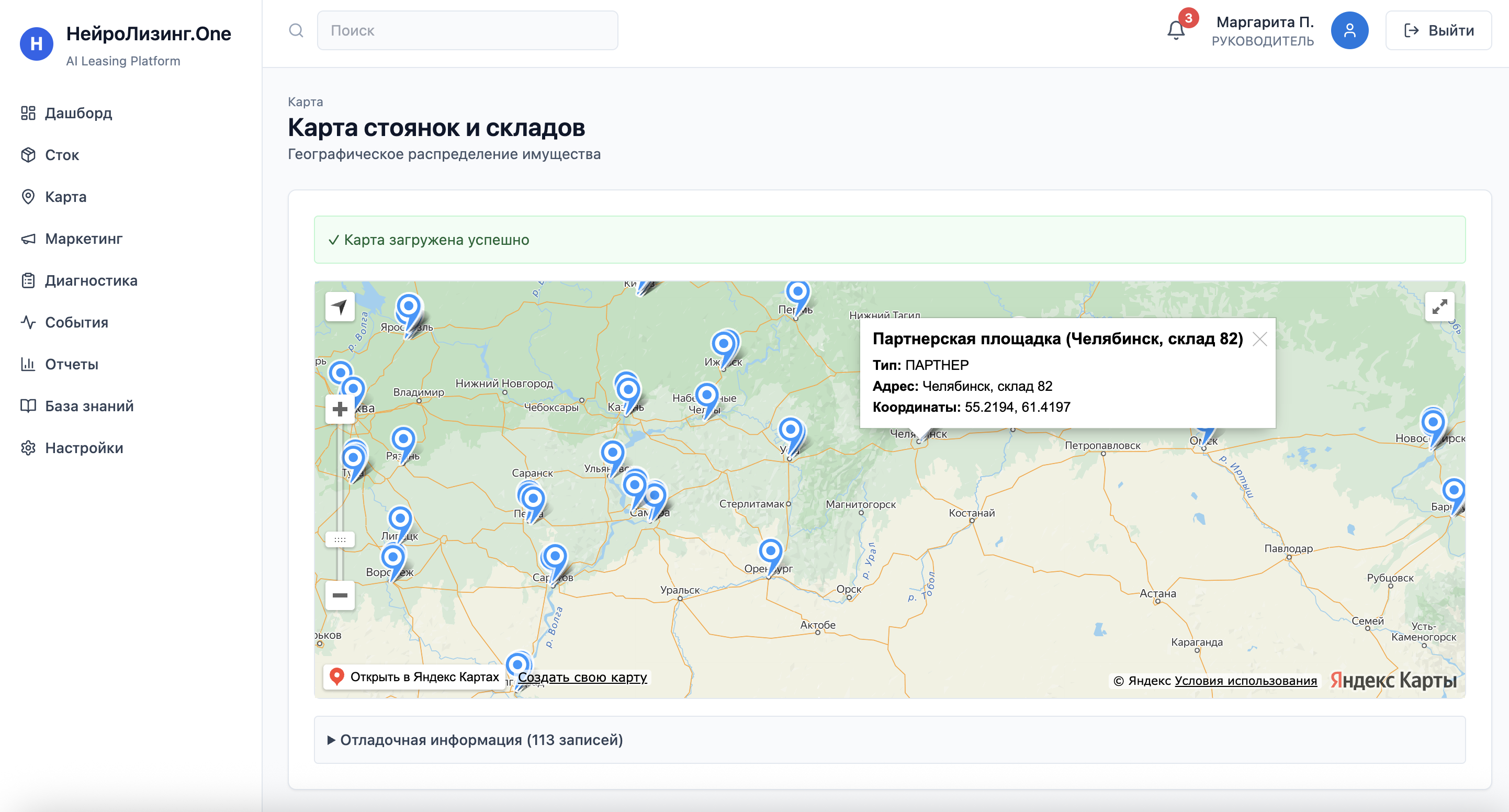The height and width of the screenshot is (812, 1509).
Task: Click the map marker over Оренбург
Action: tap(770, 551)
